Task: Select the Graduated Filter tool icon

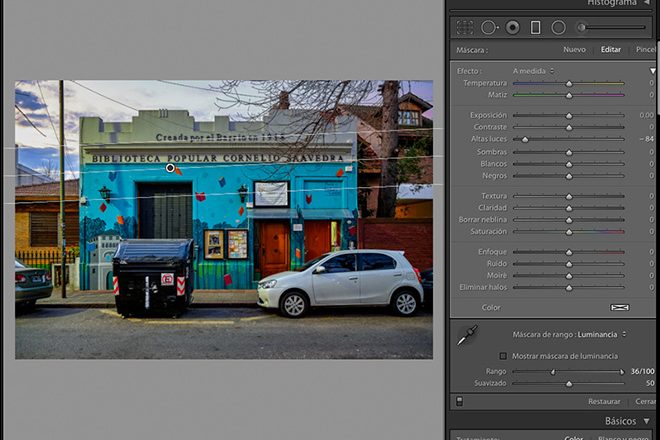Action: tap(535, 27)
